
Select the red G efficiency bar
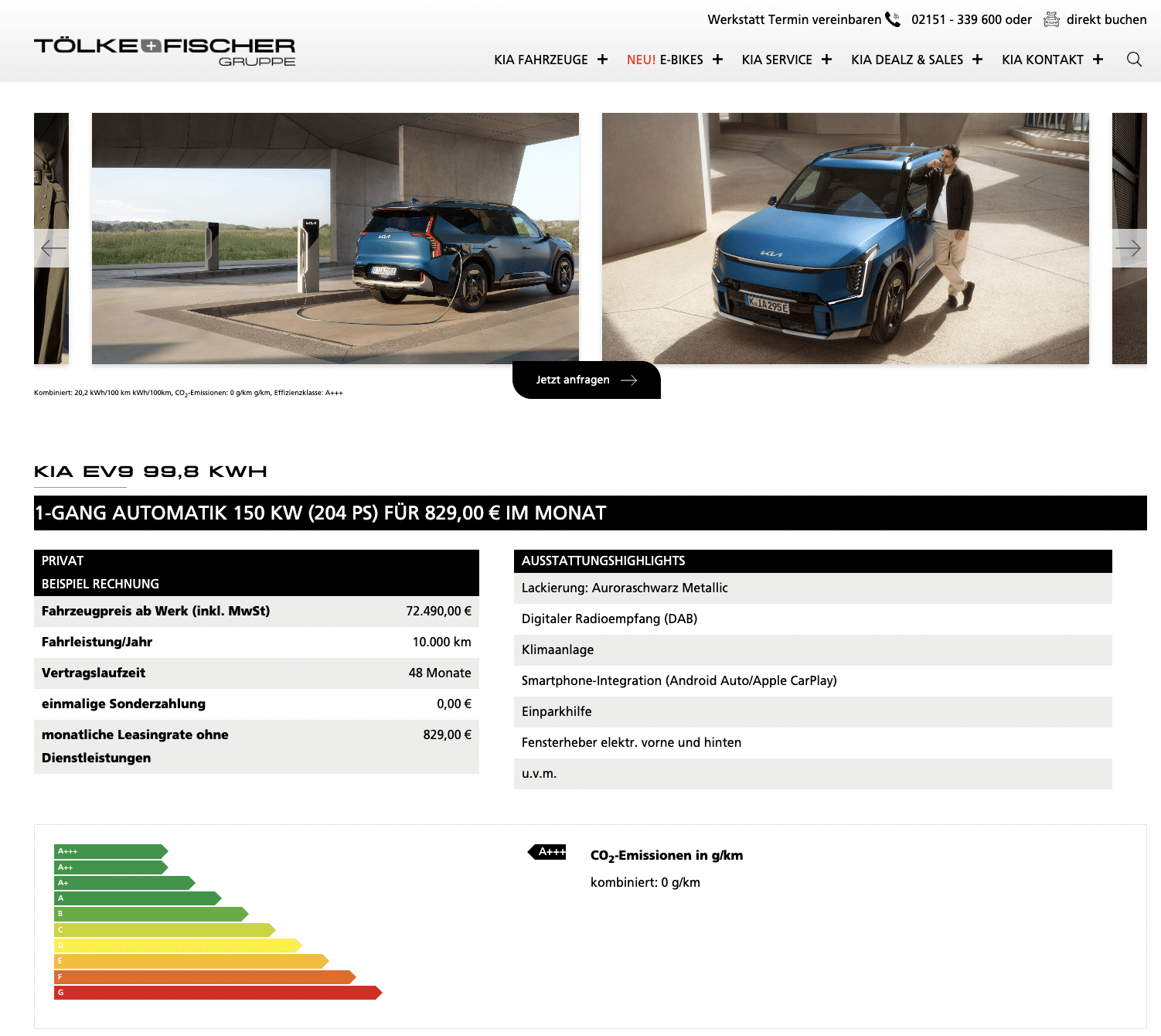[x=218, y=993]
